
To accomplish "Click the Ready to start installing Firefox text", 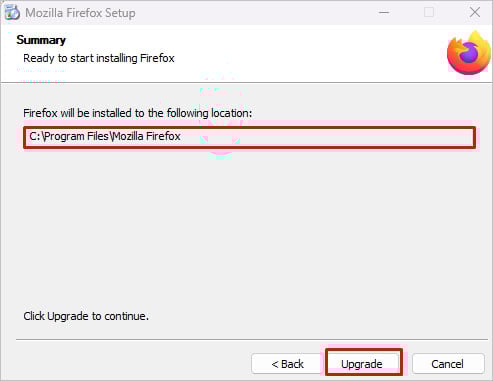I will [x=99, y=58].
